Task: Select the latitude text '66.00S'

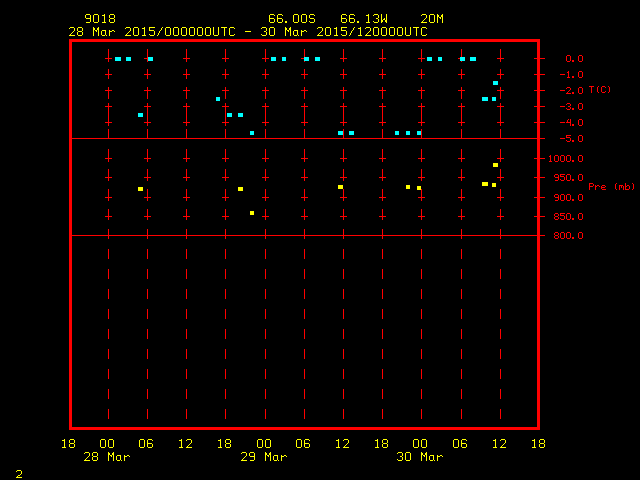Action: tap(292, 19)
